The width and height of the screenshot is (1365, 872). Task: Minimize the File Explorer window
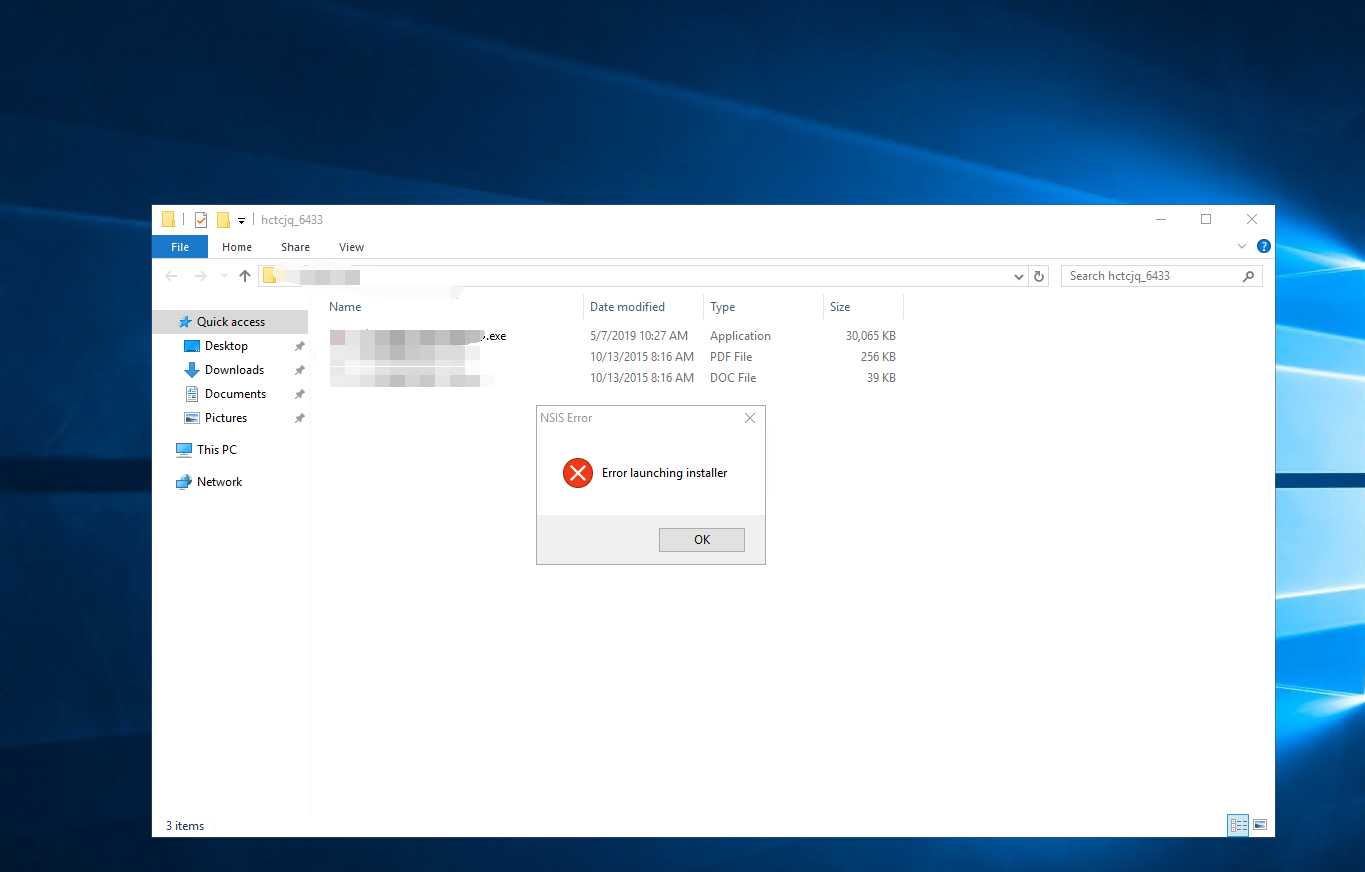pos(1161,219)
